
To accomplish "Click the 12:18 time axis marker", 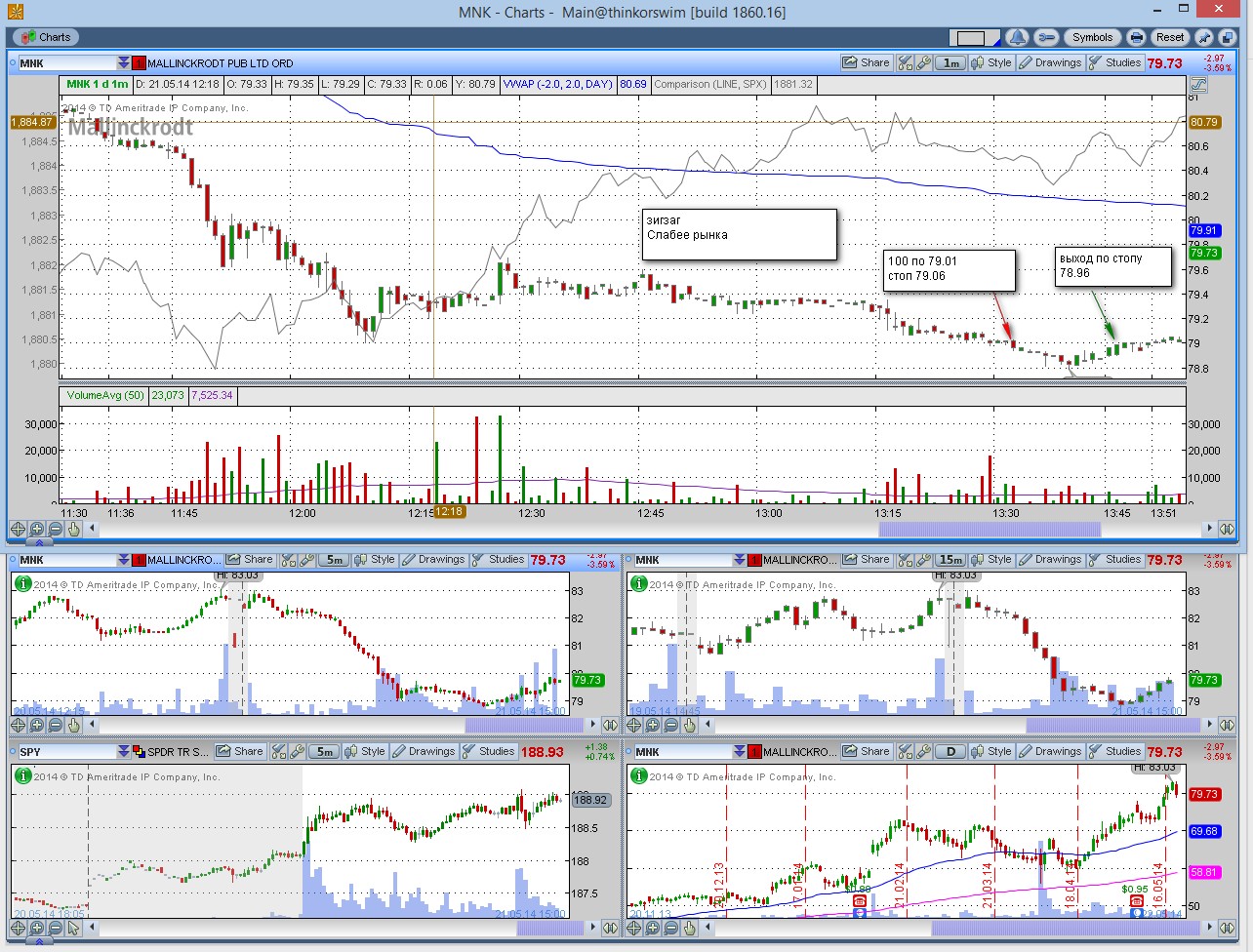I will [x=450, y=512].
